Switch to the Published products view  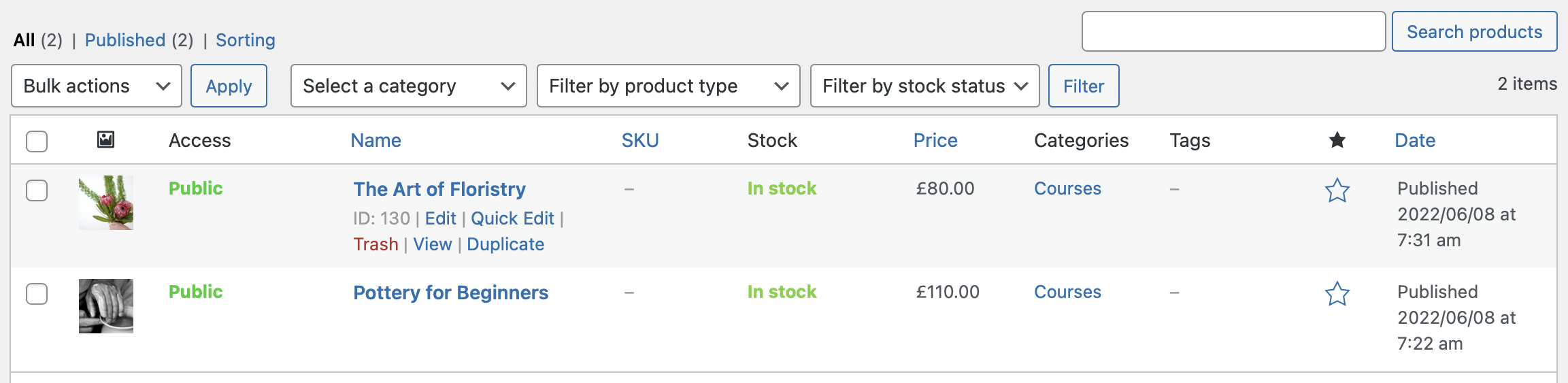(x=125, y=40)
